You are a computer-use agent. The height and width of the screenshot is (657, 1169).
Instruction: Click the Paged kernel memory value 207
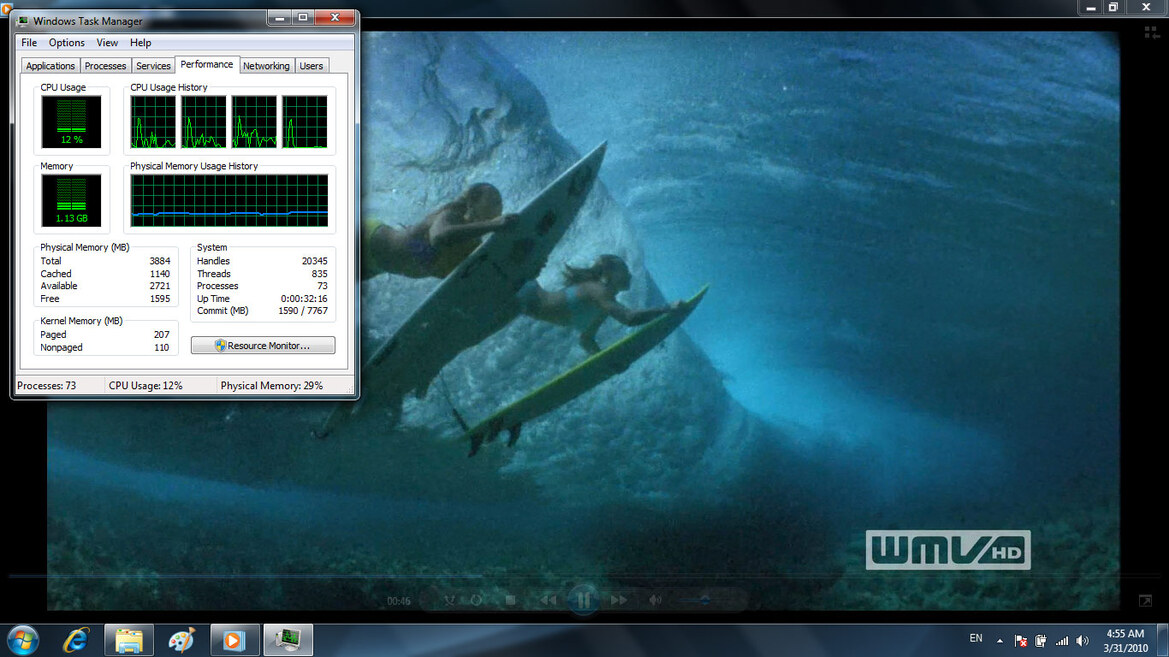[162, 335]
